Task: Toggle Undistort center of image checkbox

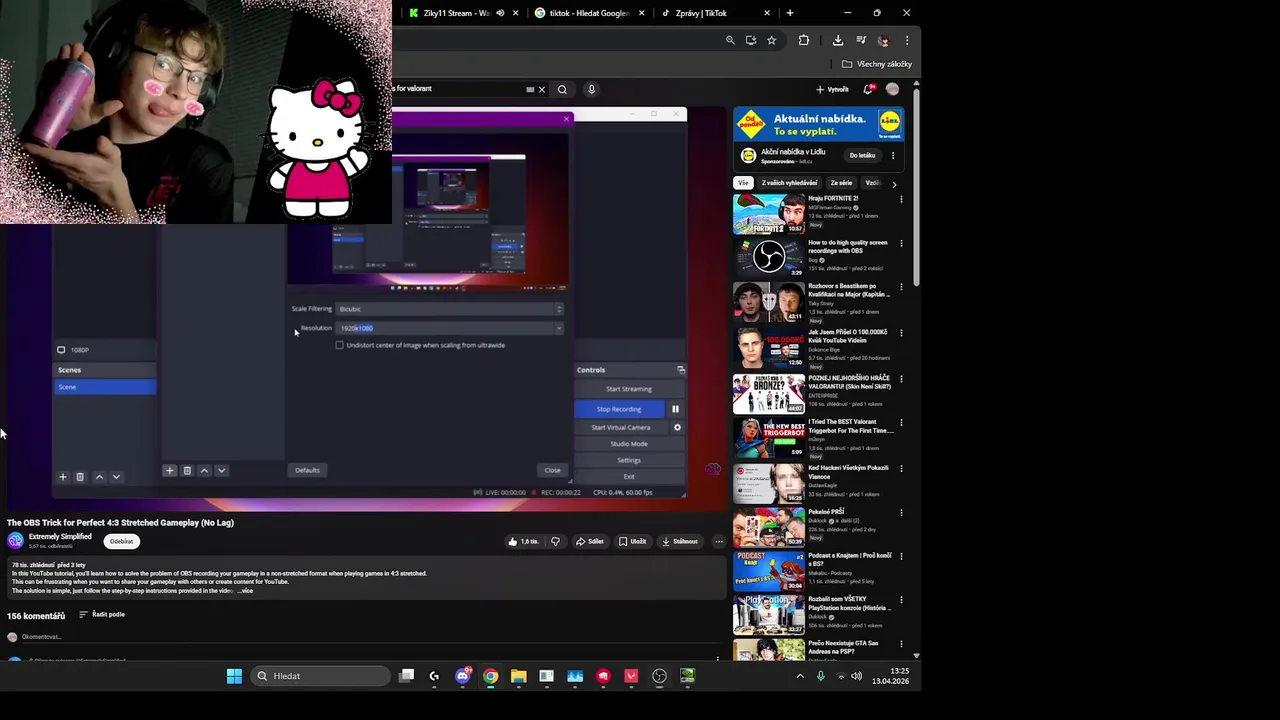Action: 339,345
